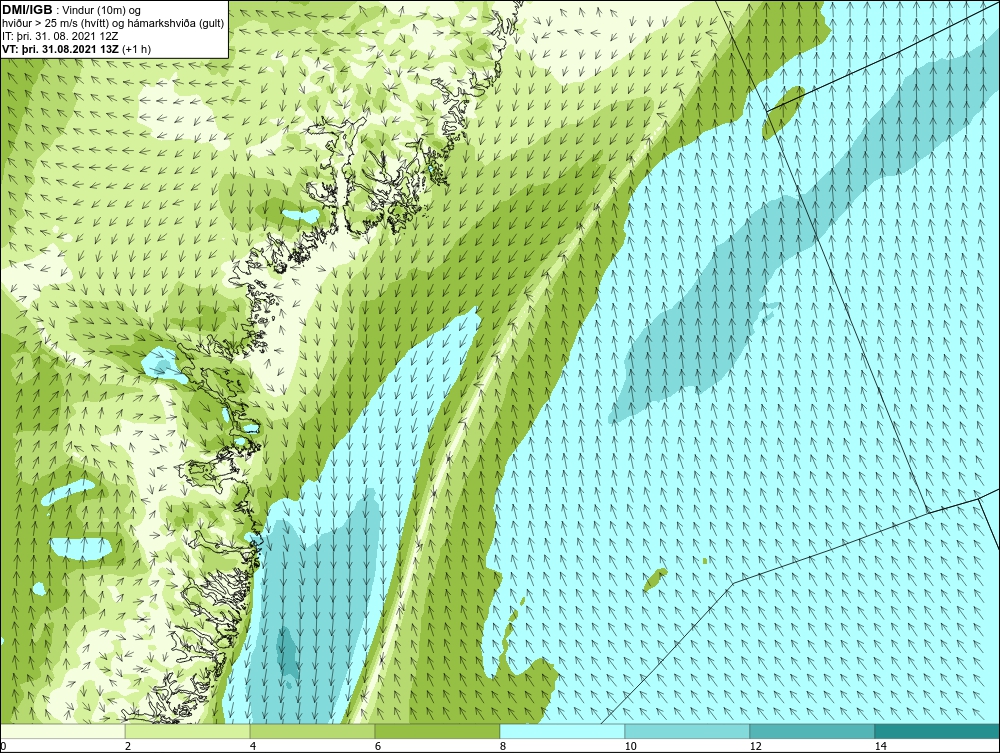
Task: Click the 6–8 m/s legend color swatch
Action: 438,731
